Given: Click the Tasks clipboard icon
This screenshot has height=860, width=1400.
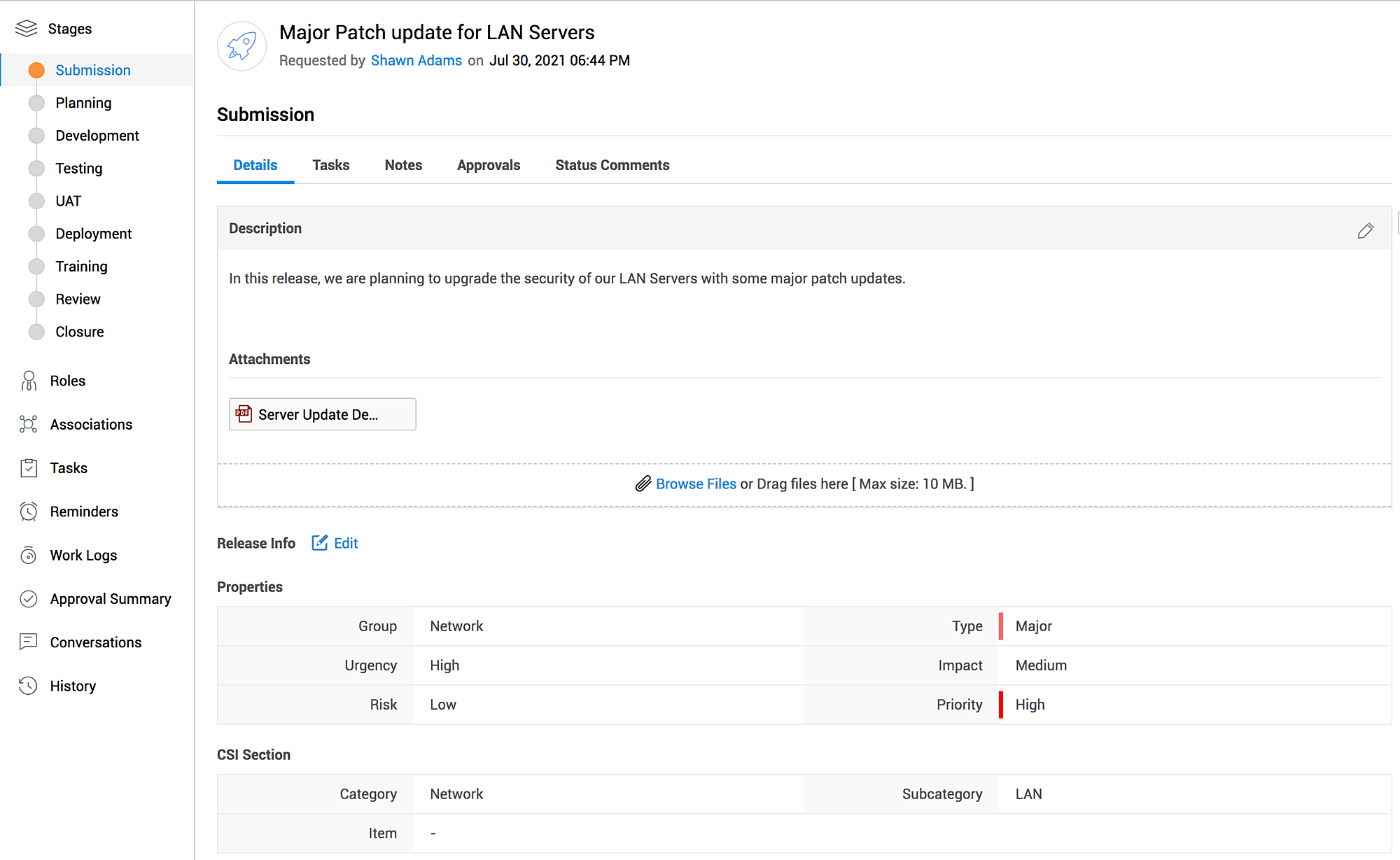Looking at the screenshot, I should click(29, 468).
